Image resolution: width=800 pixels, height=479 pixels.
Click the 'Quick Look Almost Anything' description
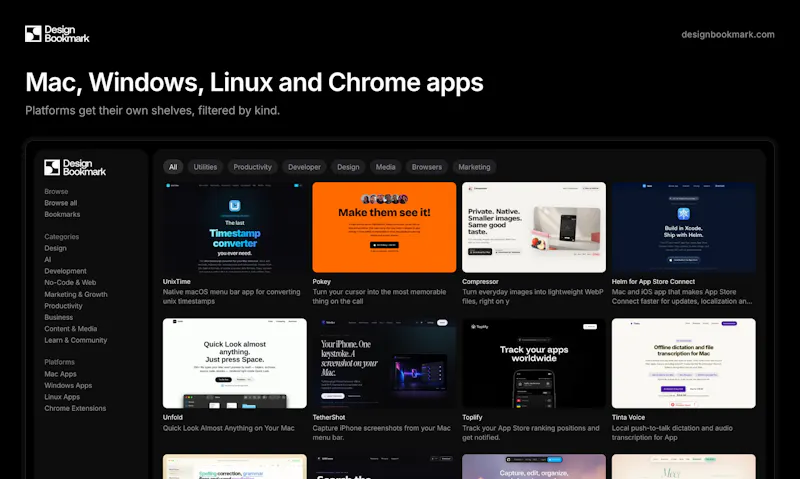pyautogui.click(x=229, y=428)
